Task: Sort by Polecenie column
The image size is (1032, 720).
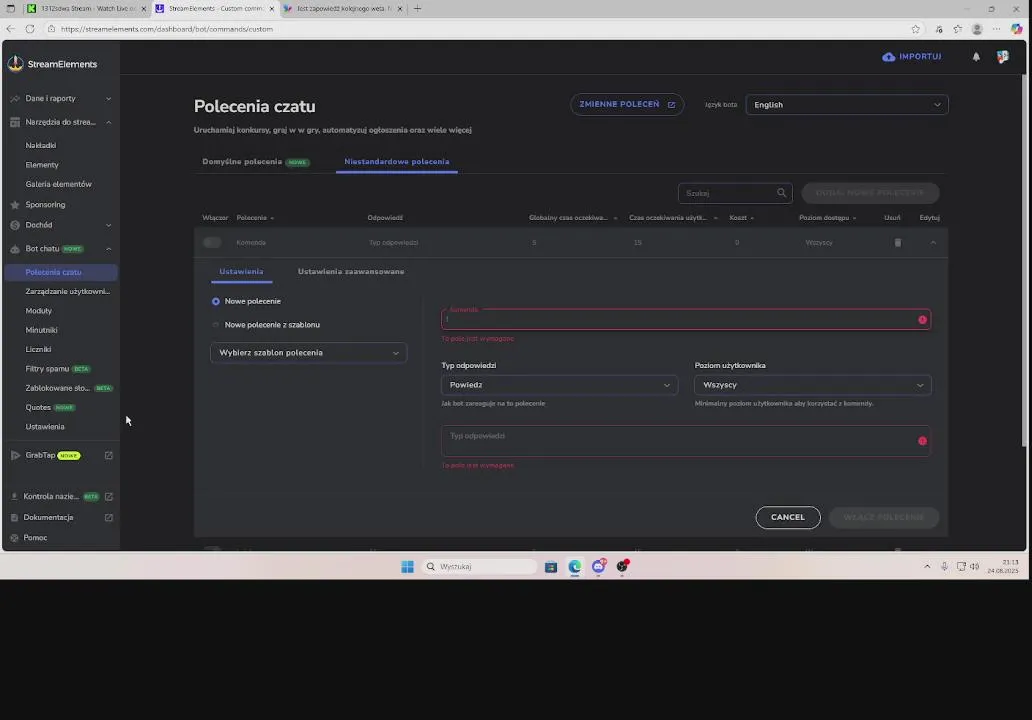Action: (x=255, y=218)
